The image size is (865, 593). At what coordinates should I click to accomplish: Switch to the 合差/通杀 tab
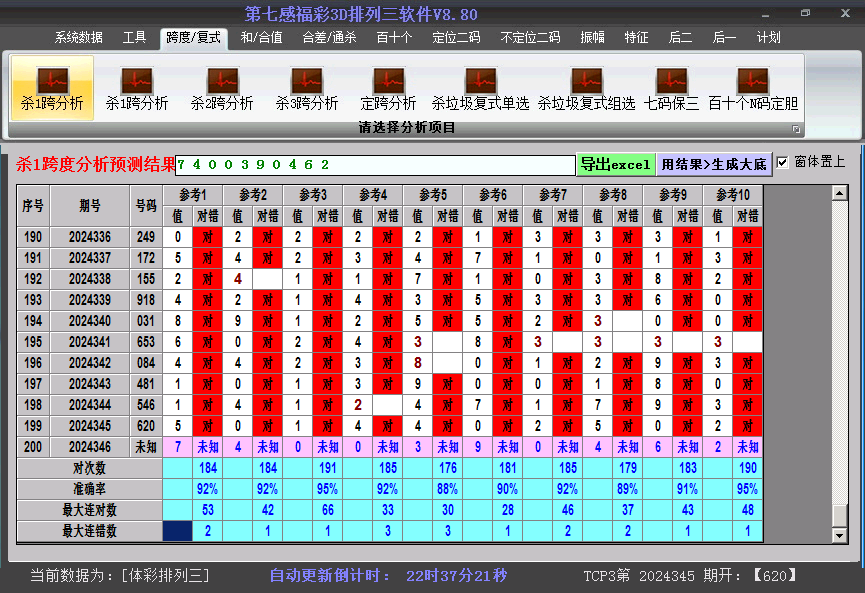pyautogui.click(x=329, y=38)
